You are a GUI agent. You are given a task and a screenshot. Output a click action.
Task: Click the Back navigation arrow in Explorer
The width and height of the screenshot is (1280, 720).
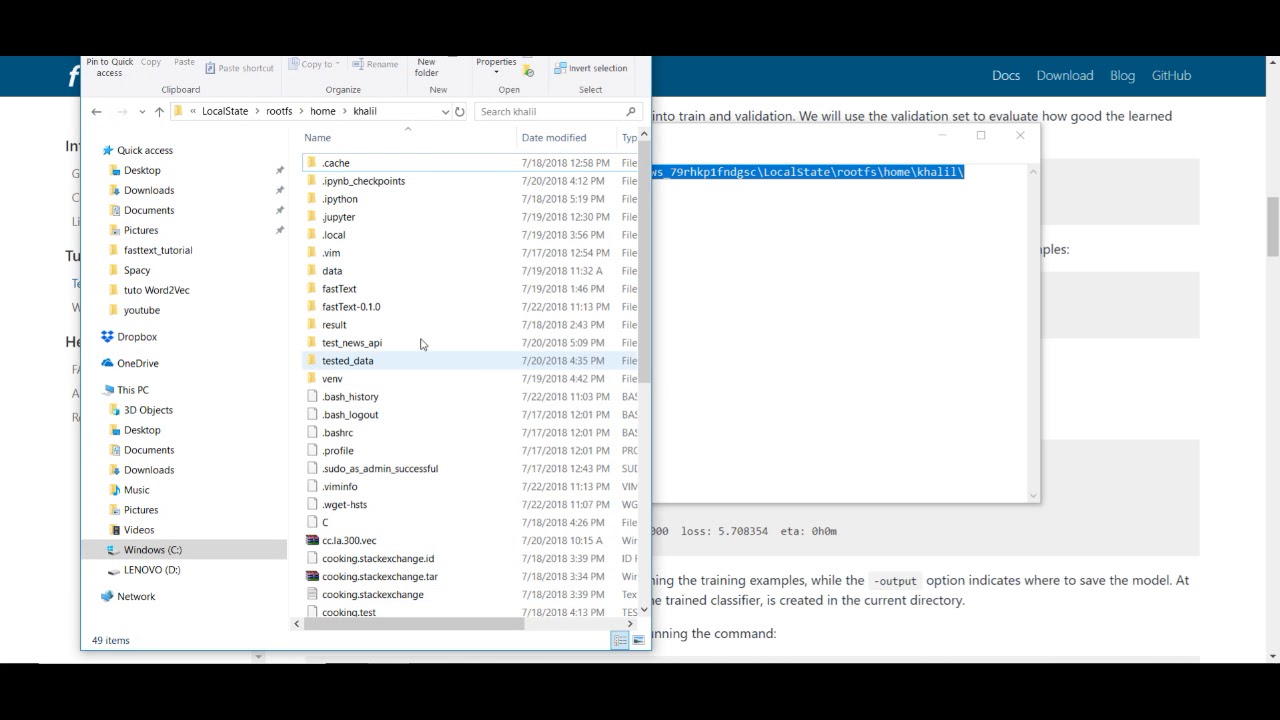click(96, 112)
